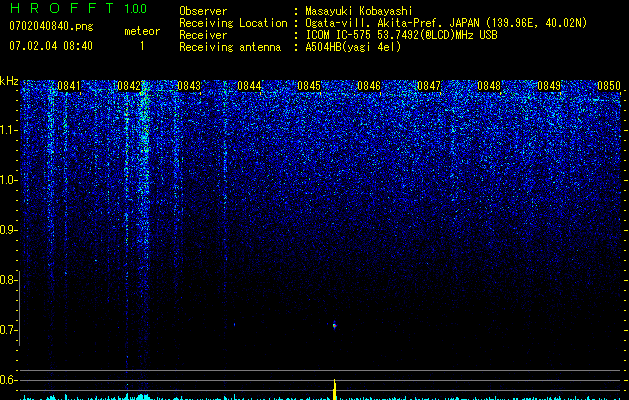629x400 pixels.
Task: Click the antenna A504HB(yagi 4el) text
Action: click(x=353, y=47)
